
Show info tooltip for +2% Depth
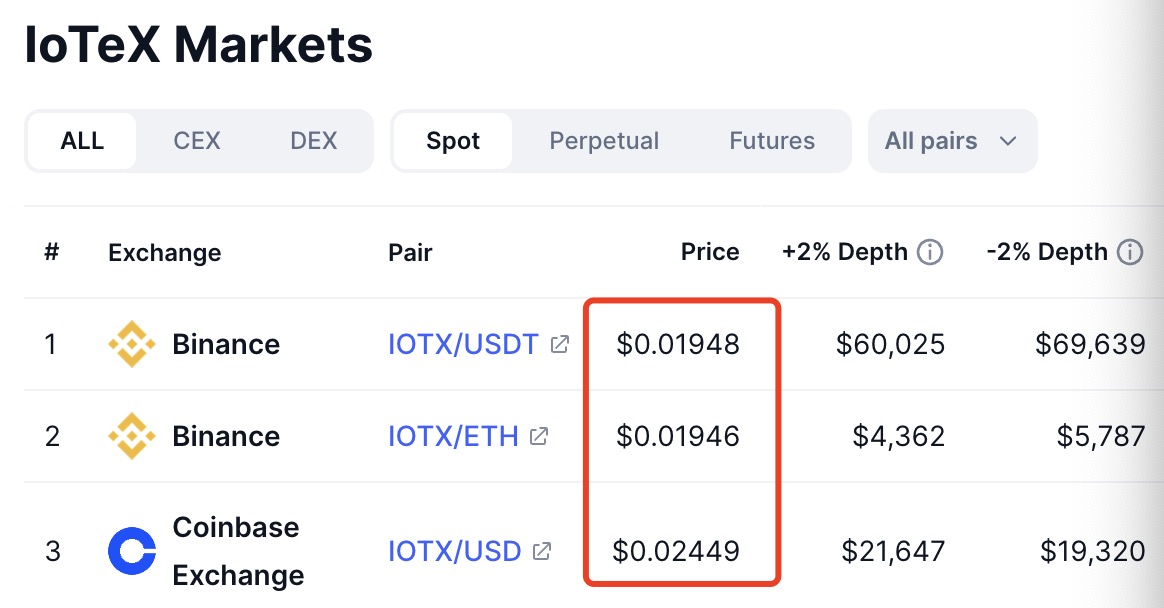click(930, 252)
